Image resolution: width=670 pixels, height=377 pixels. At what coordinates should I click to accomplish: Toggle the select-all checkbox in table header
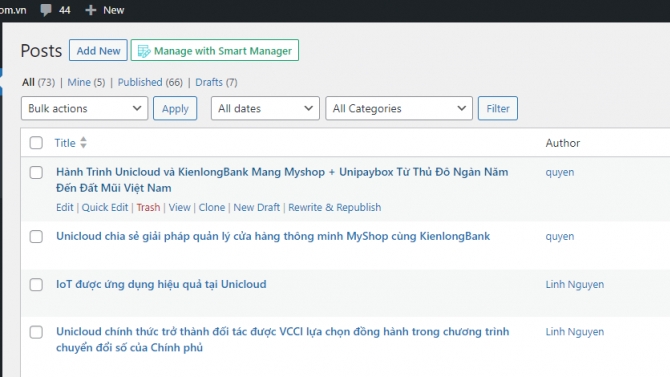36,143
